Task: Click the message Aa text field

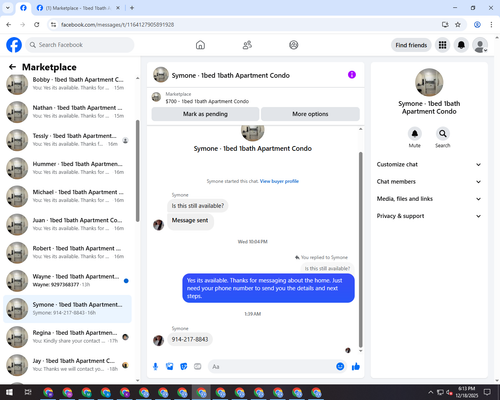Action: click(x=272, y=367)
